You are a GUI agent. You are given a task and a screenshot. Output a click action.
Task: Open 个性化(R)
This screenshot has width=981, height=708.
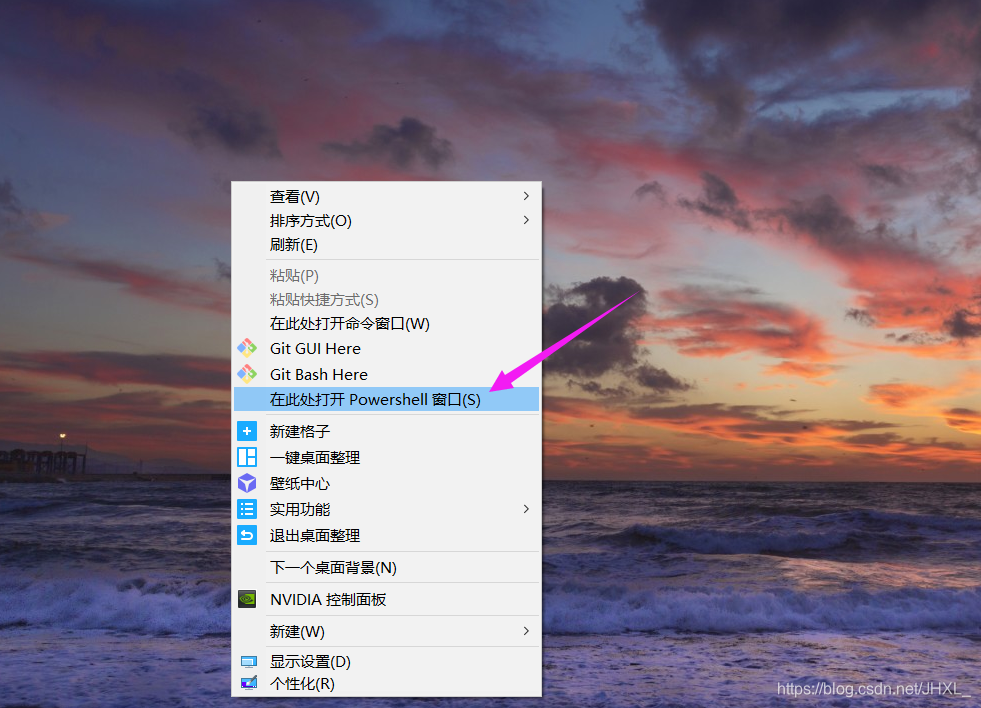point(386,684)
